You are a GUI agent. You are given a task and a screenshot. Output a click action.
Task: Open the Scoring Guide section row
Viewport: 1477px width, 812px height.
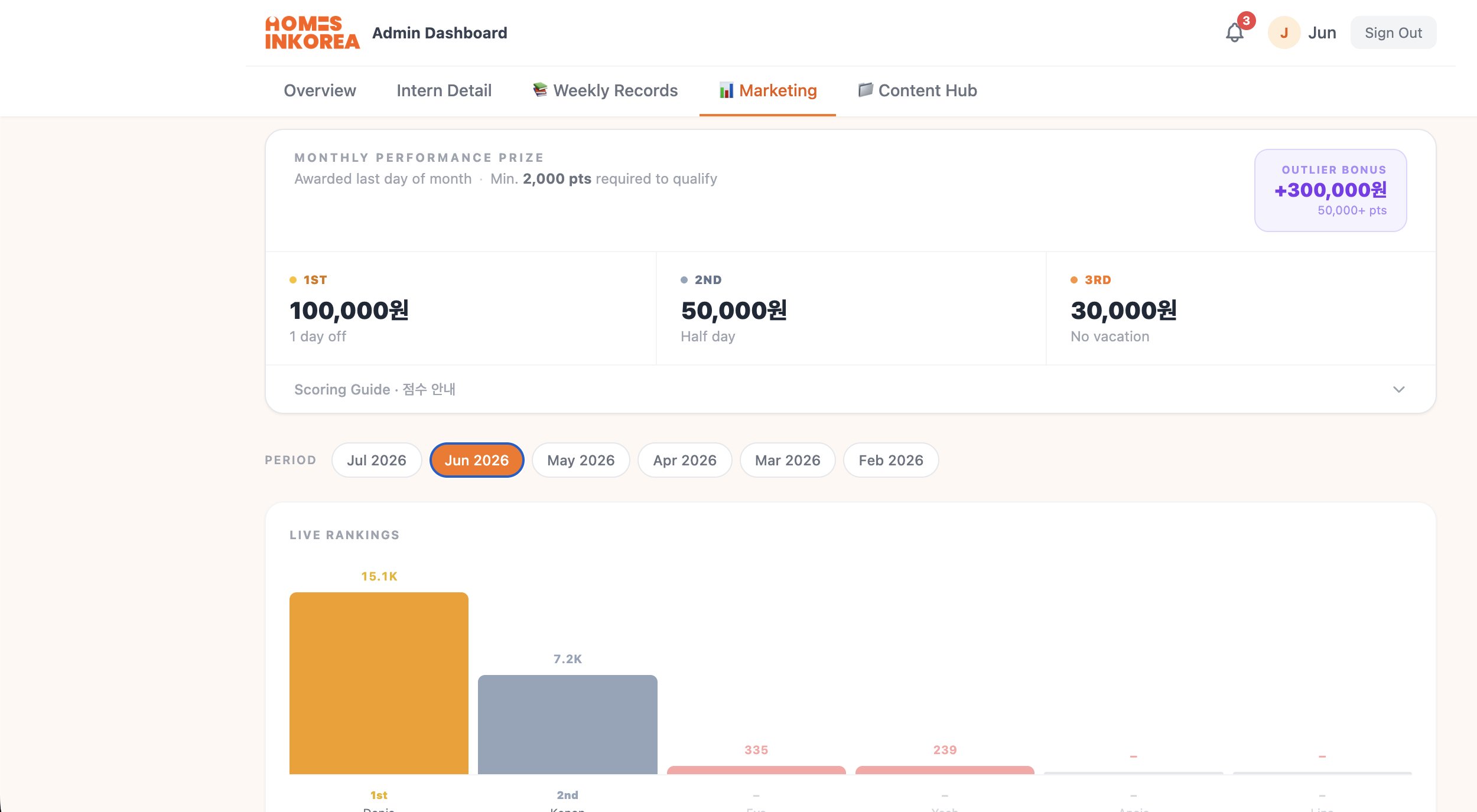tap(850, 389)
